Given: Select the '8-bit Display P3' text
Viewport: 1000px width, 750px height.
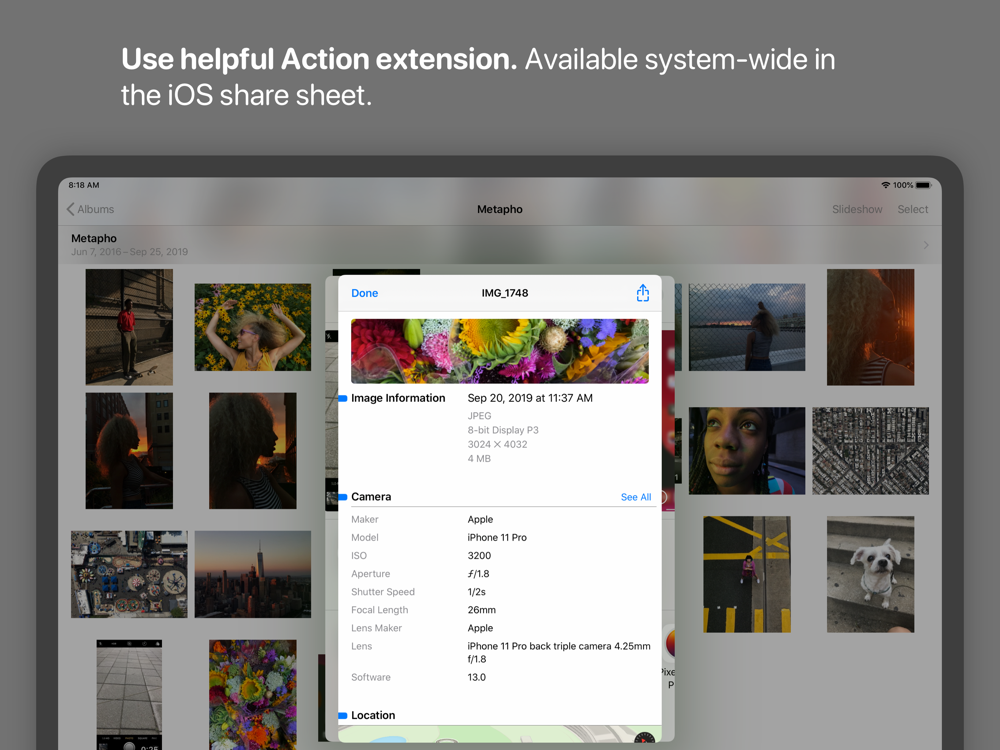Looking at the screenshot, I should (x=503, y=430).
